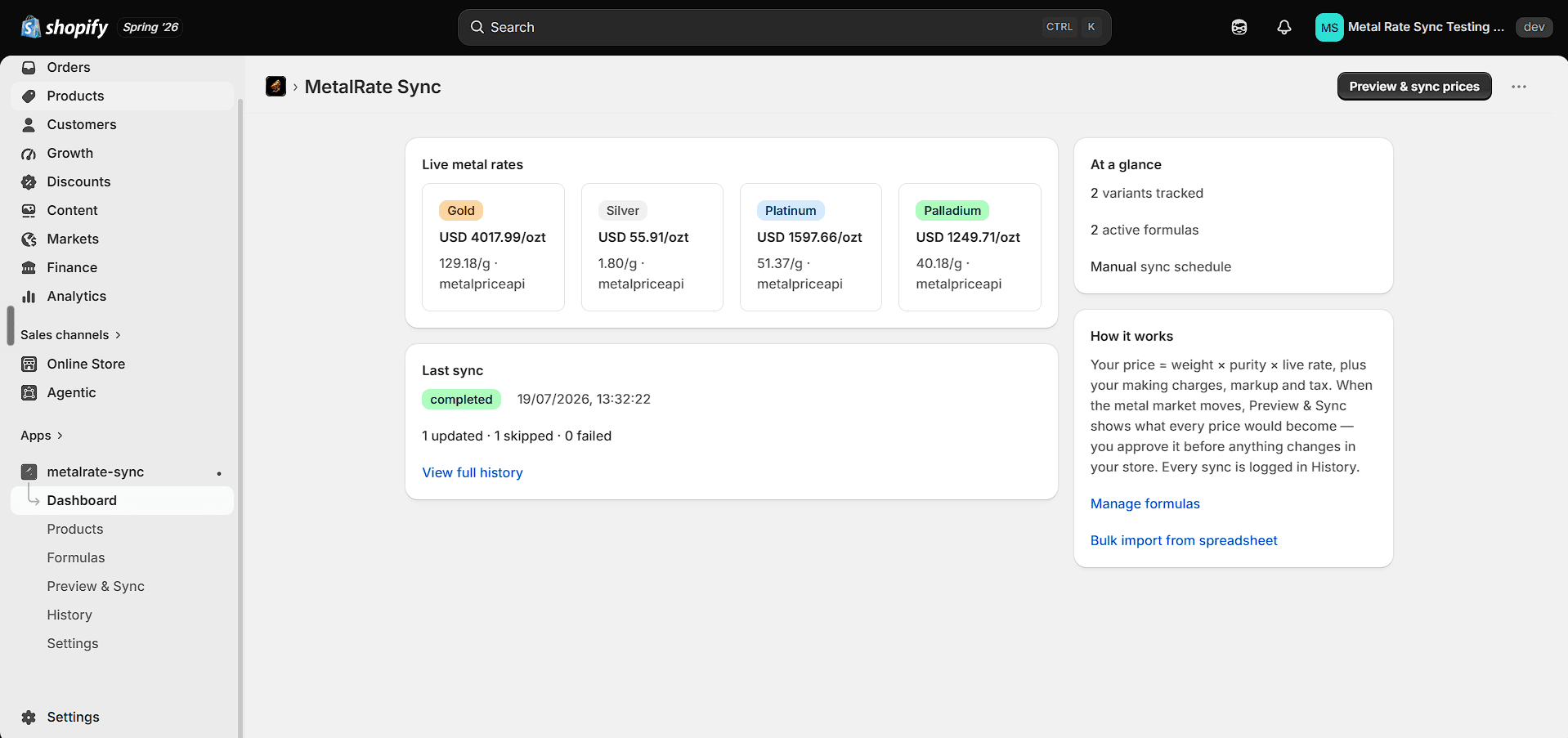
Task: Go to Customers in the sidebar
Action: (123, 124)
